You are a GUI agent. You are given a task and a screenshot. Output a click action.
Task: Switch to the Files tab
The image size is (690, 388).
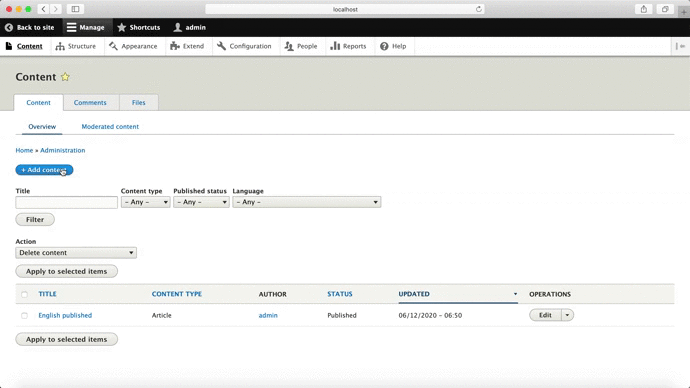(x=139, y=102)
